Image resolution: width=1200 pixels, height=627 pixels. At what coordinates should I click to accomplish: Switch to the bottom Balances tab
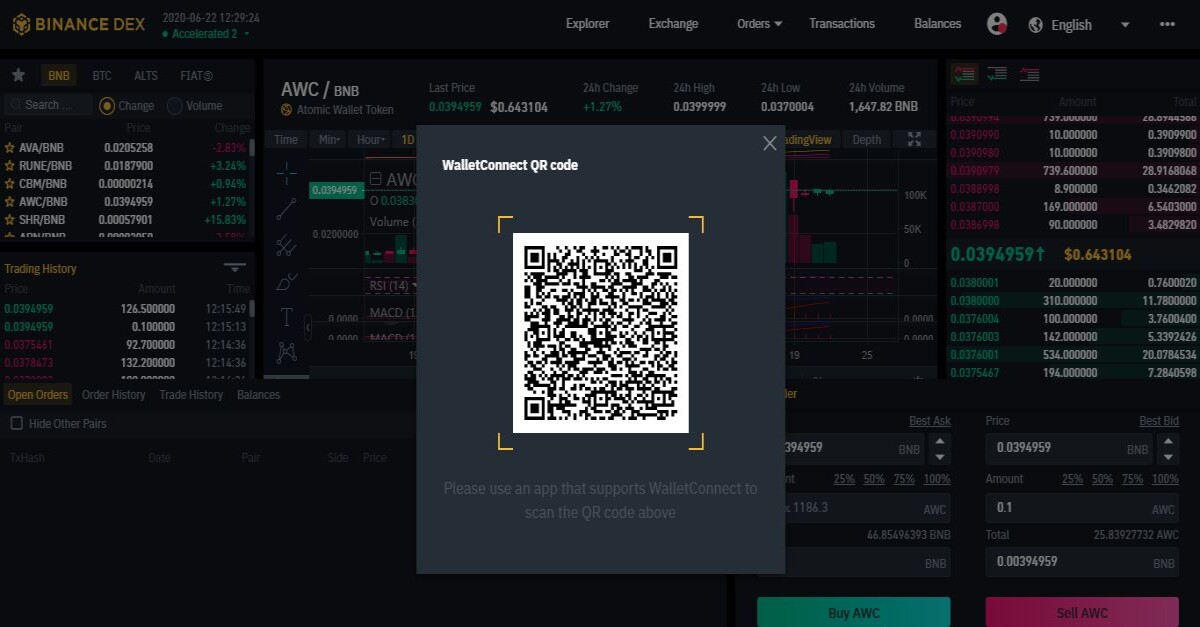pos(258,395)
